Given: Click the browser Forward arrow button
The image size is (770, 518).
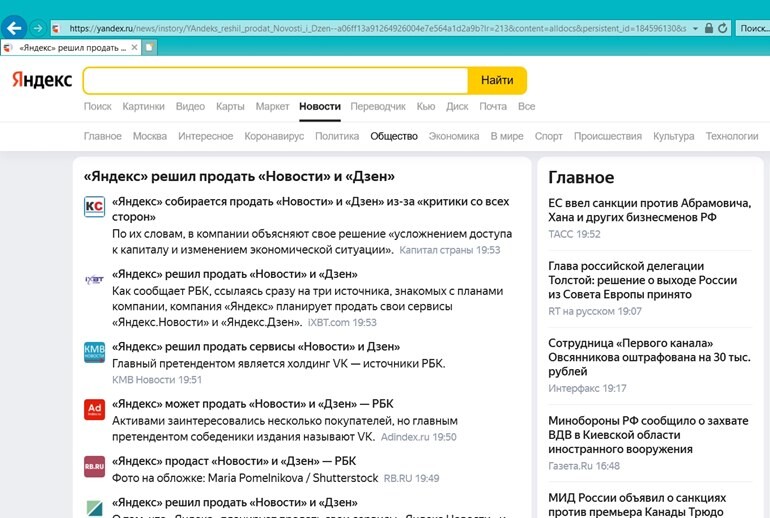Looking at the screenshot, I should [37, 28].
